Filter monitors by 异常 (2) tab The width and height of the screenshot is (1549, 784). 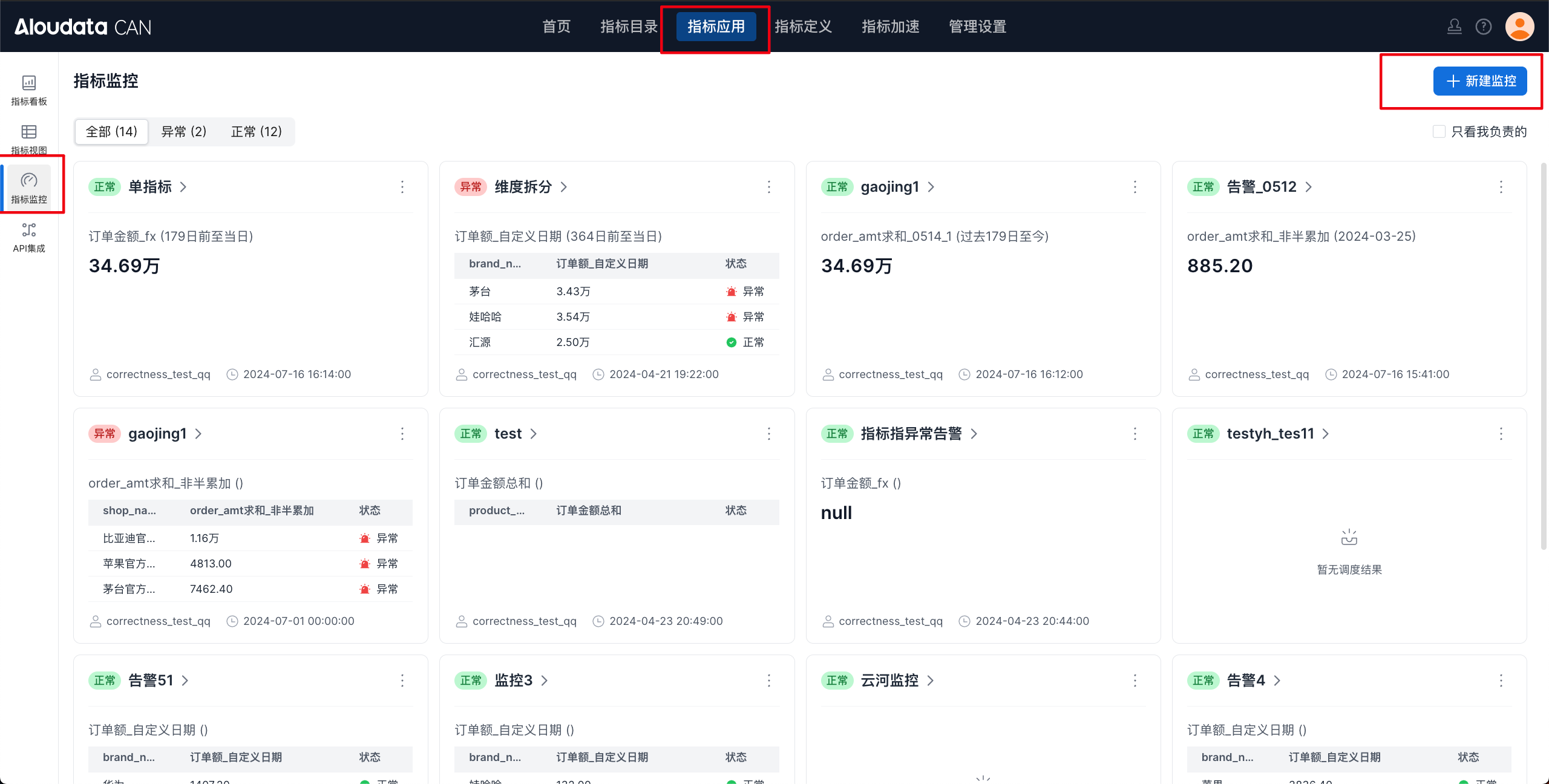184,131
